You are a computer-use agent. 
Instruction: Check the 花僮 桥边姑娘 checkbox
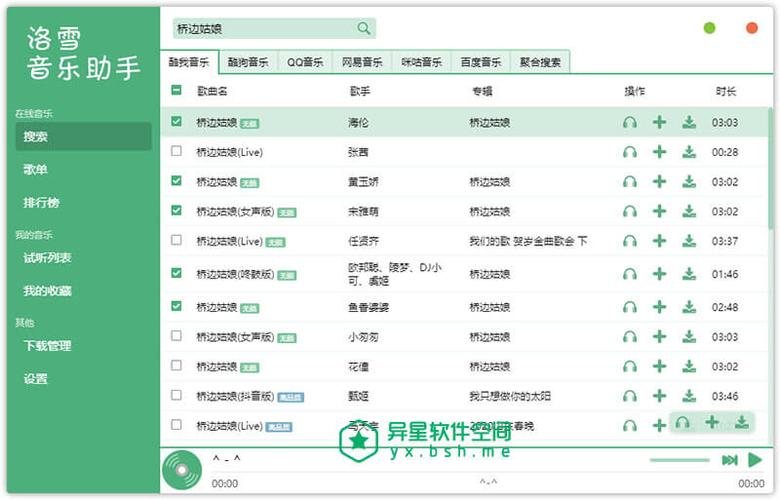[176, 366]
